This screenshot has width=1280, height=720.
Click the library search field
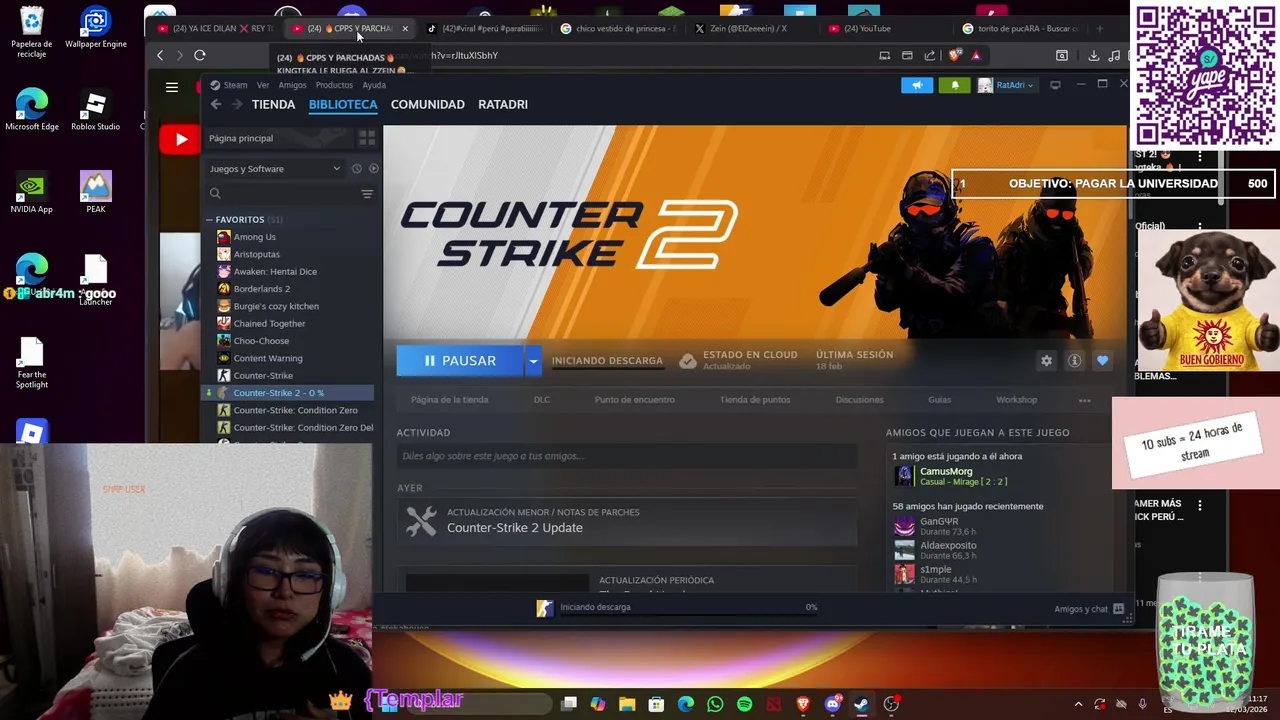point(281,193)
